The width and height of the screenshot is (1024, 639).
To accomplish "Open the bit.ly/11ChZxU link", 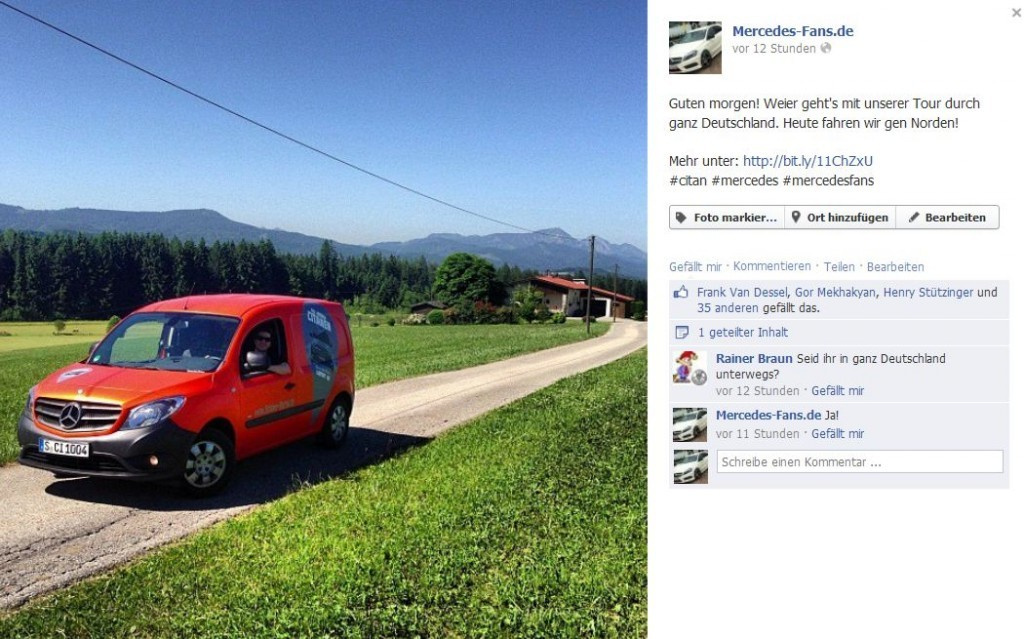I will coord(807,161).
